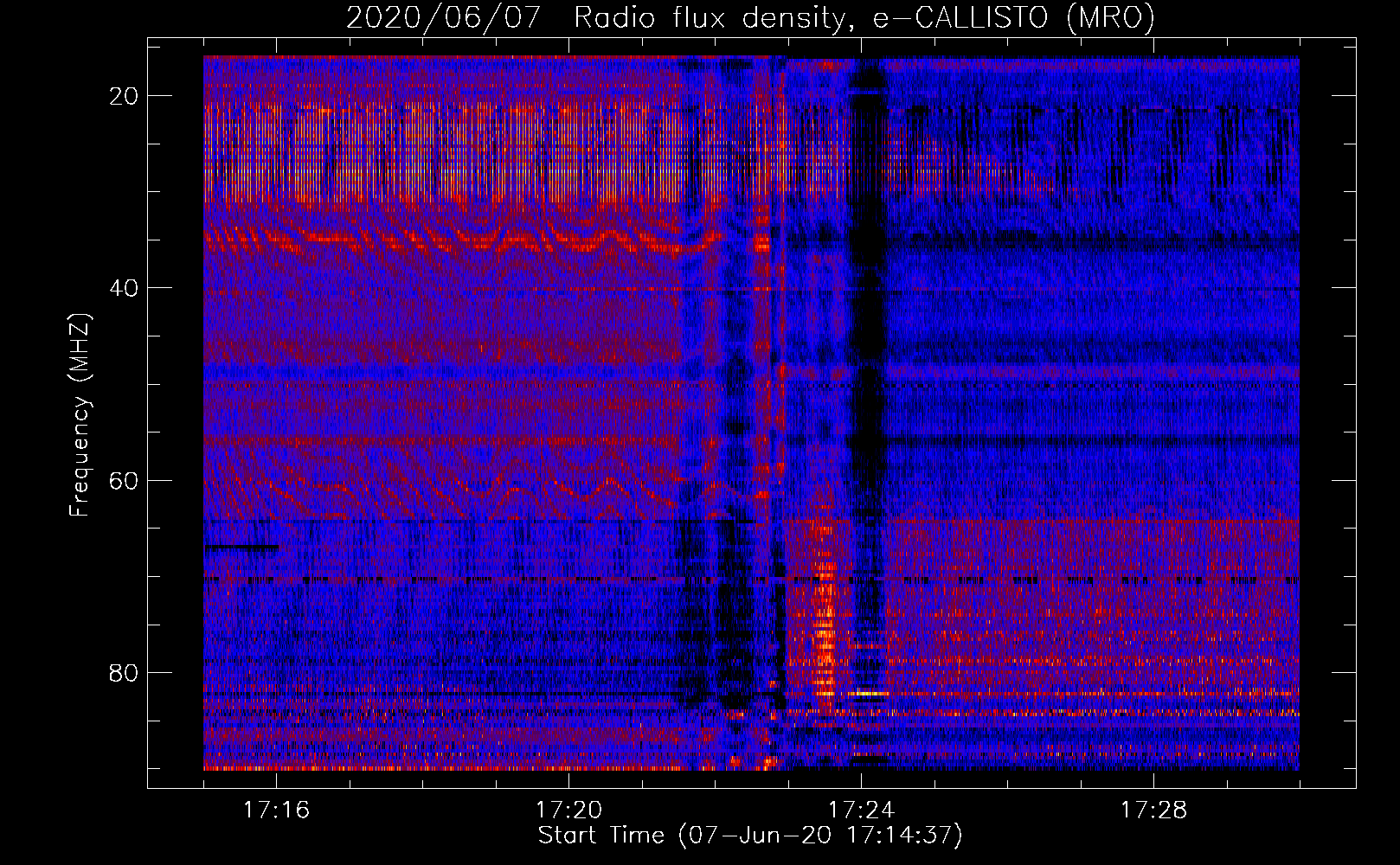Viewport: 1400px width, 865px height.
Task: Click the '17:16' time tick label
Action: click(x=276, y=811)
